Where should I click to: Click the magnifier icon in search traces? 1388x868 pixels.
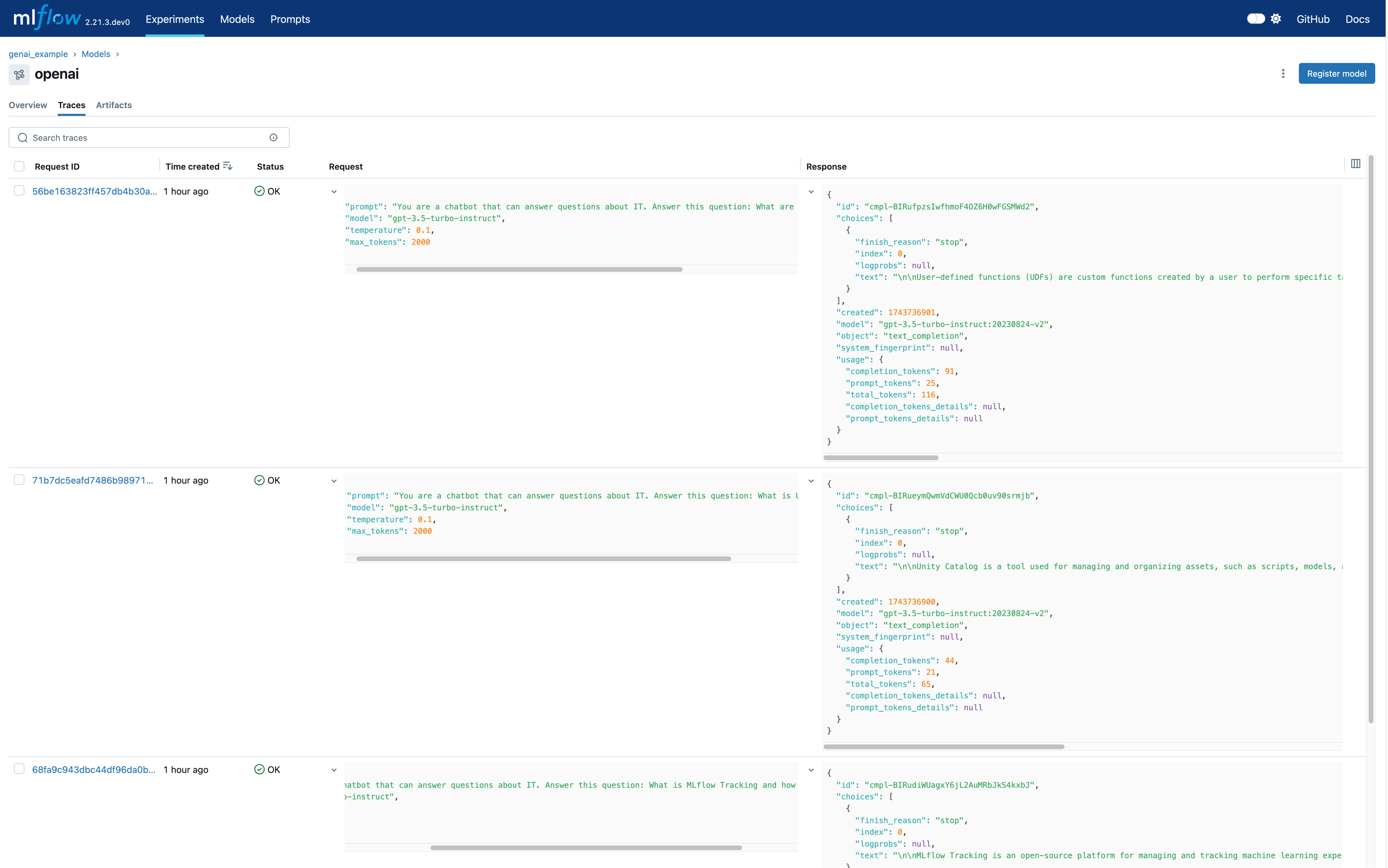[23, 138]
